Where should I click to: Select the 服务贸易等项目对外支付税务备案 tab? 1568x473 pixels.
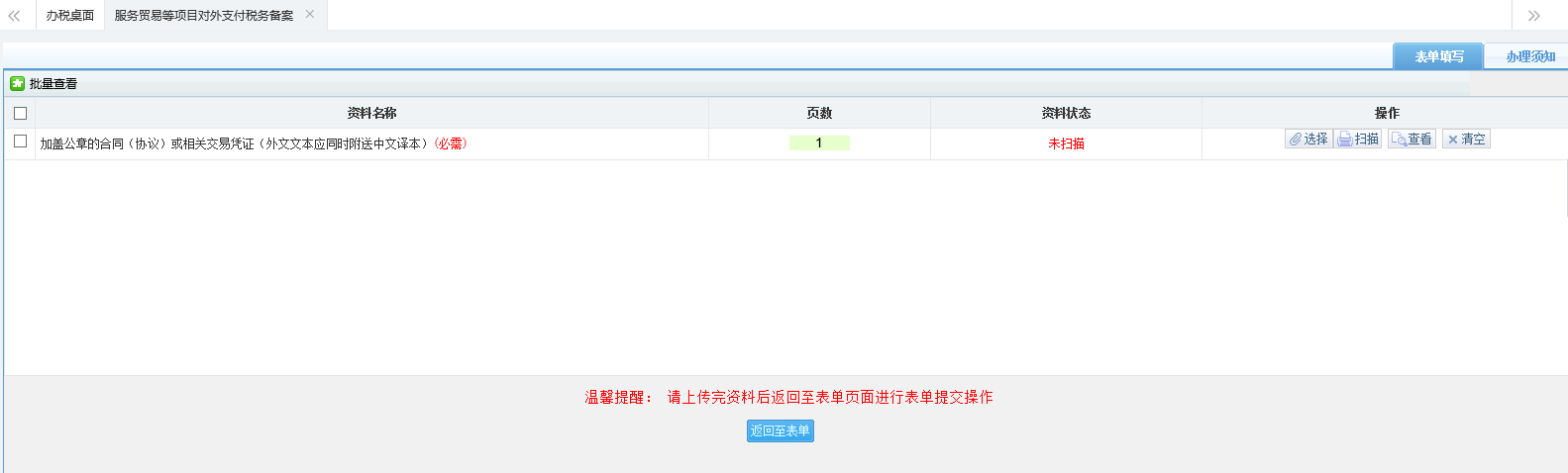coord(203,16)
